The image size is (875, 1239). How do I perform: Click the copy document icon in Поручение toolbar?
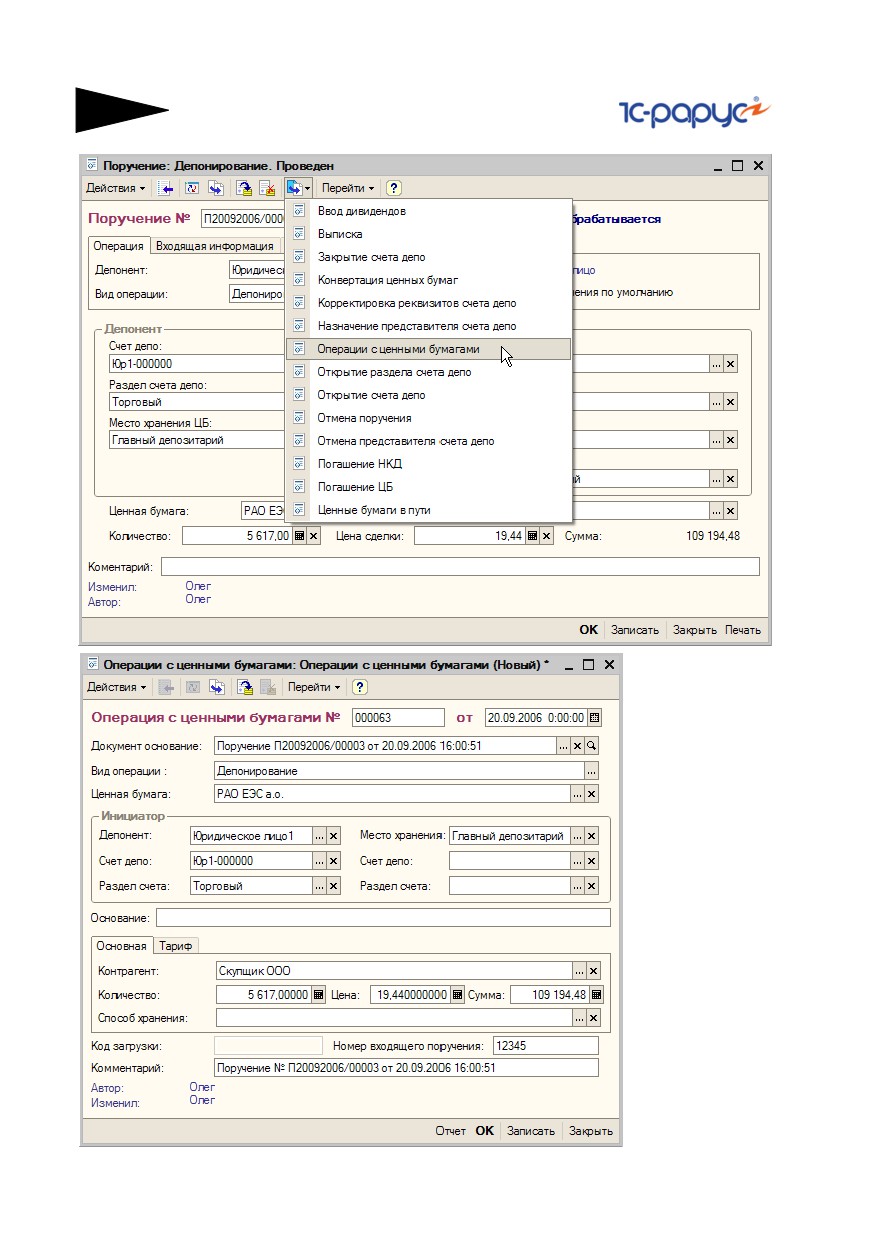(216, 188)
